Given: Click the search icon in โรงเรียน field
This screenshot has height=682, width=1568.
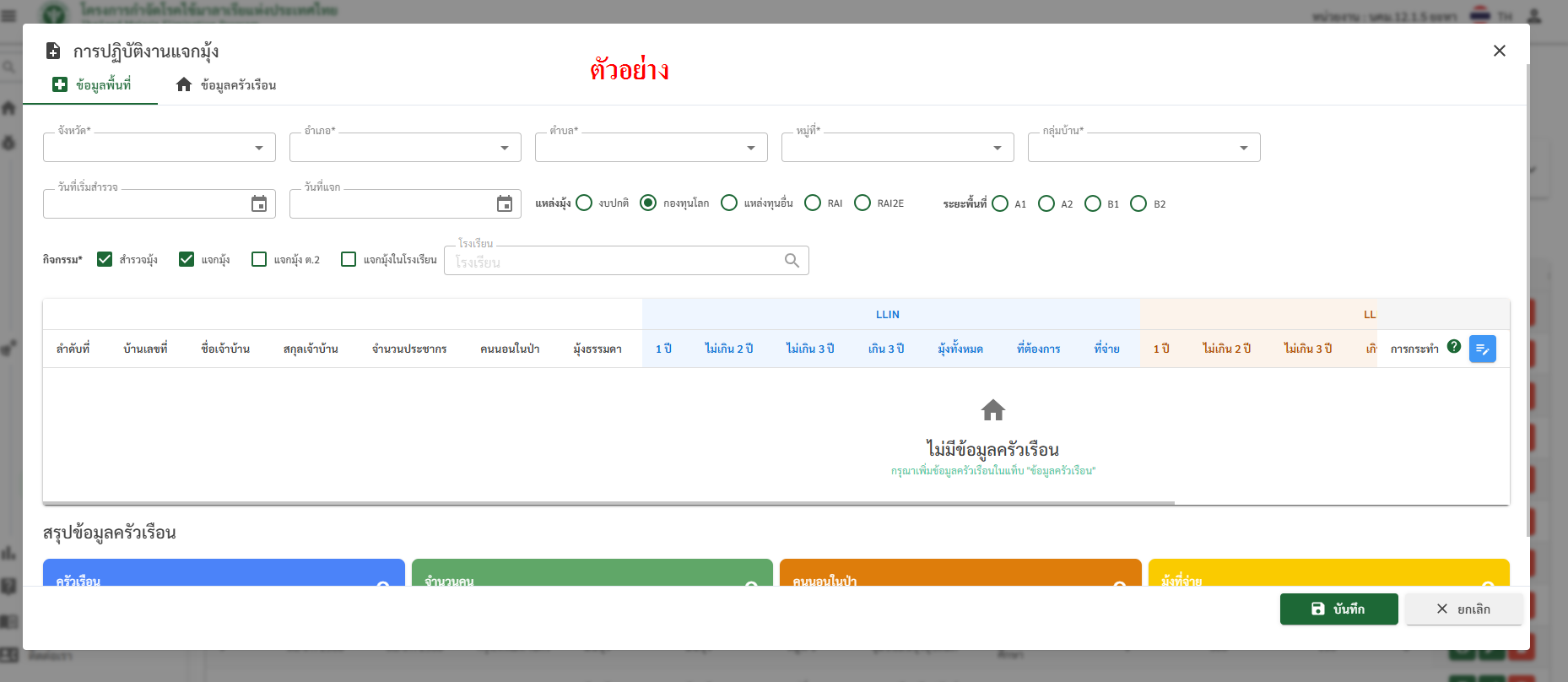Looking at the screenshot, I should pyautogui.click(x=792, y=260).
